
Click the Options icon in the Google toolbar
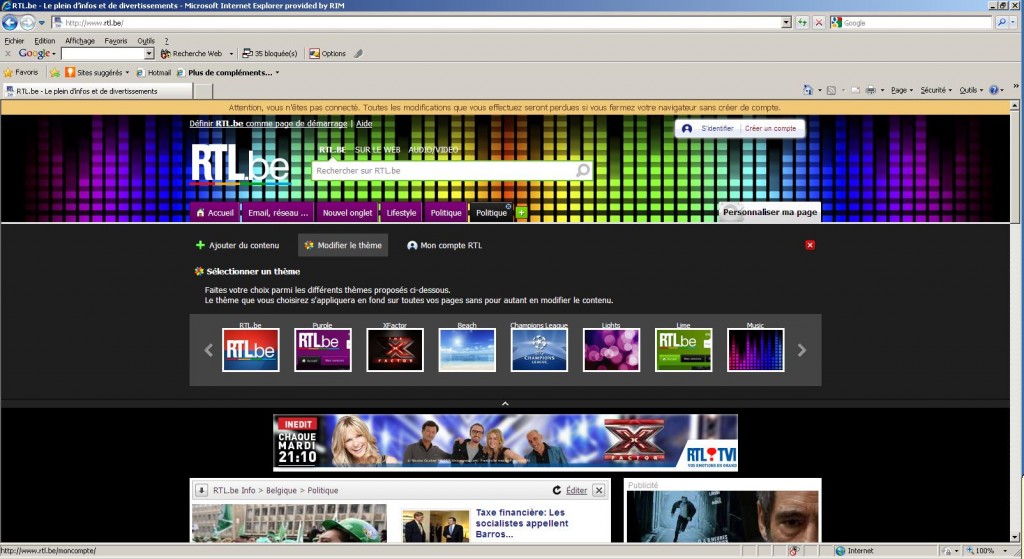[x=327, y=54]
